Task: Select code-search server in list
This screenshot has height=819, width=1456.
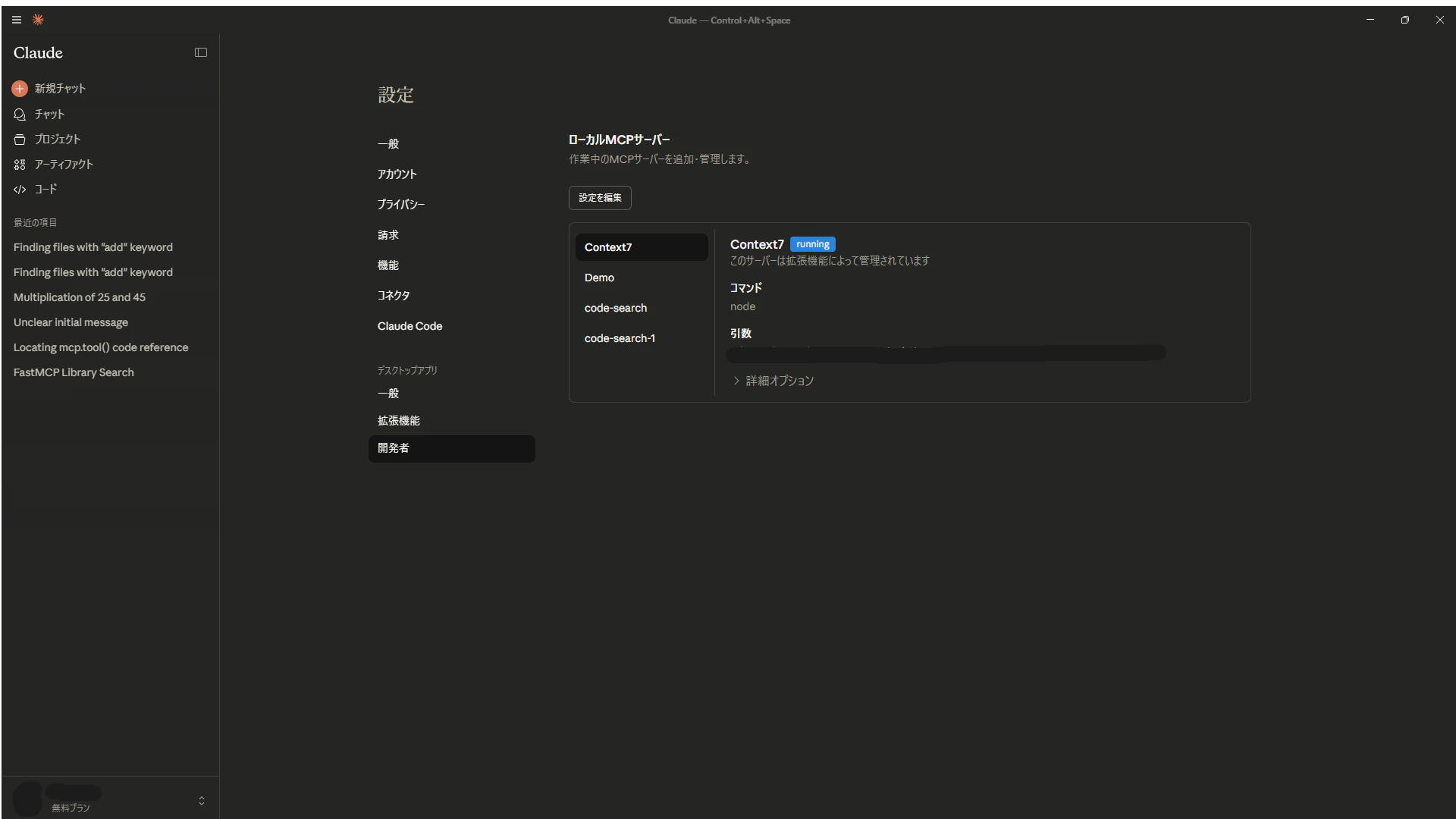Action: (x=642, y=308)
